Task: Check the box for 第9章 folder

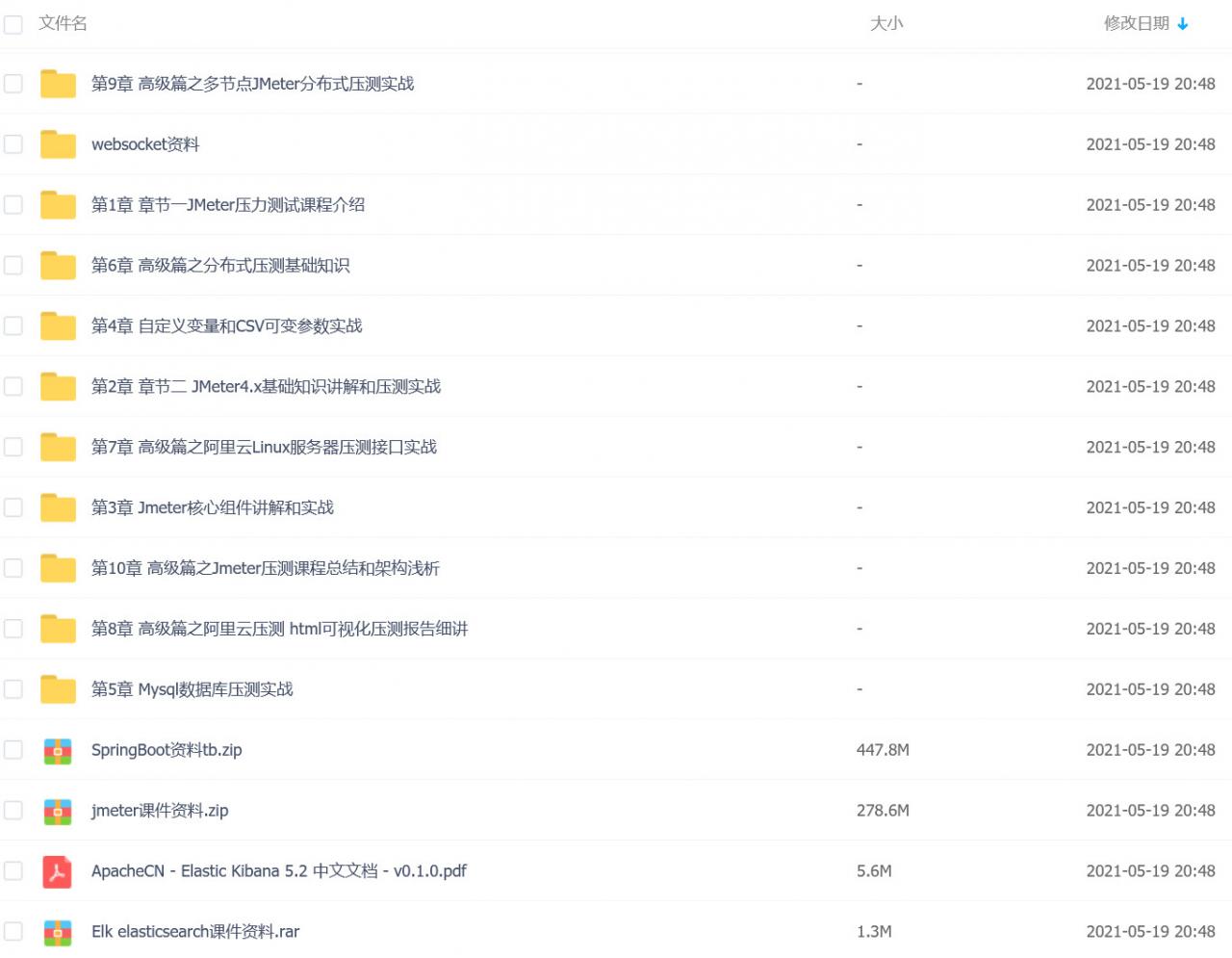Action: pos(13,84)
